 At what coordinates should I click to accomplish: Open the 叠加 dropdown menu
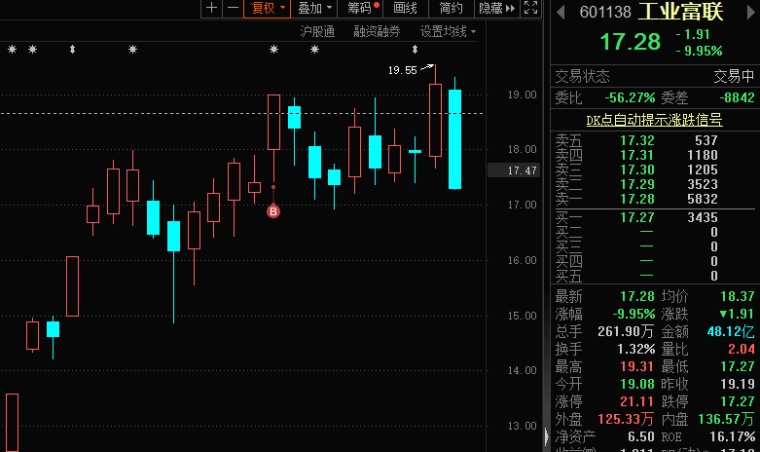(x=314, y=8)
